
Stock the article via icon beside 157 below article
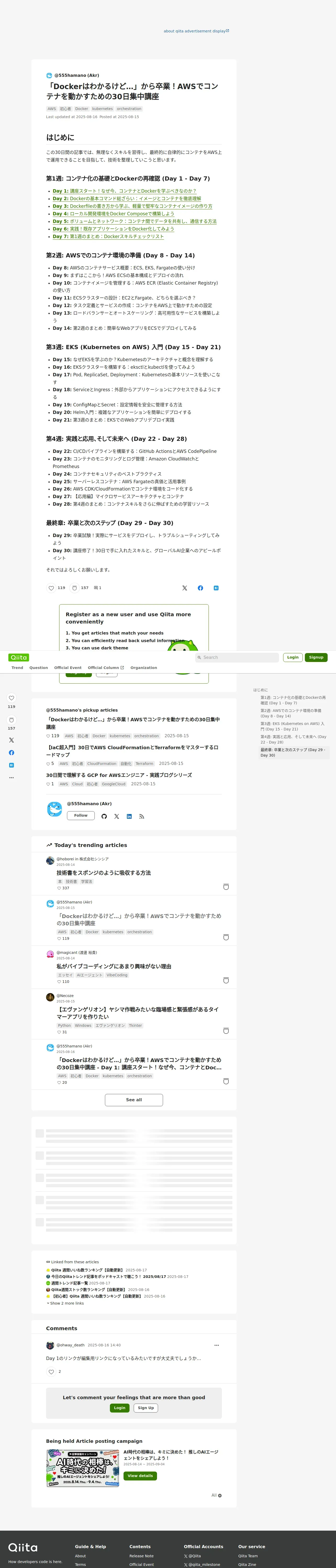coord(74,588)
